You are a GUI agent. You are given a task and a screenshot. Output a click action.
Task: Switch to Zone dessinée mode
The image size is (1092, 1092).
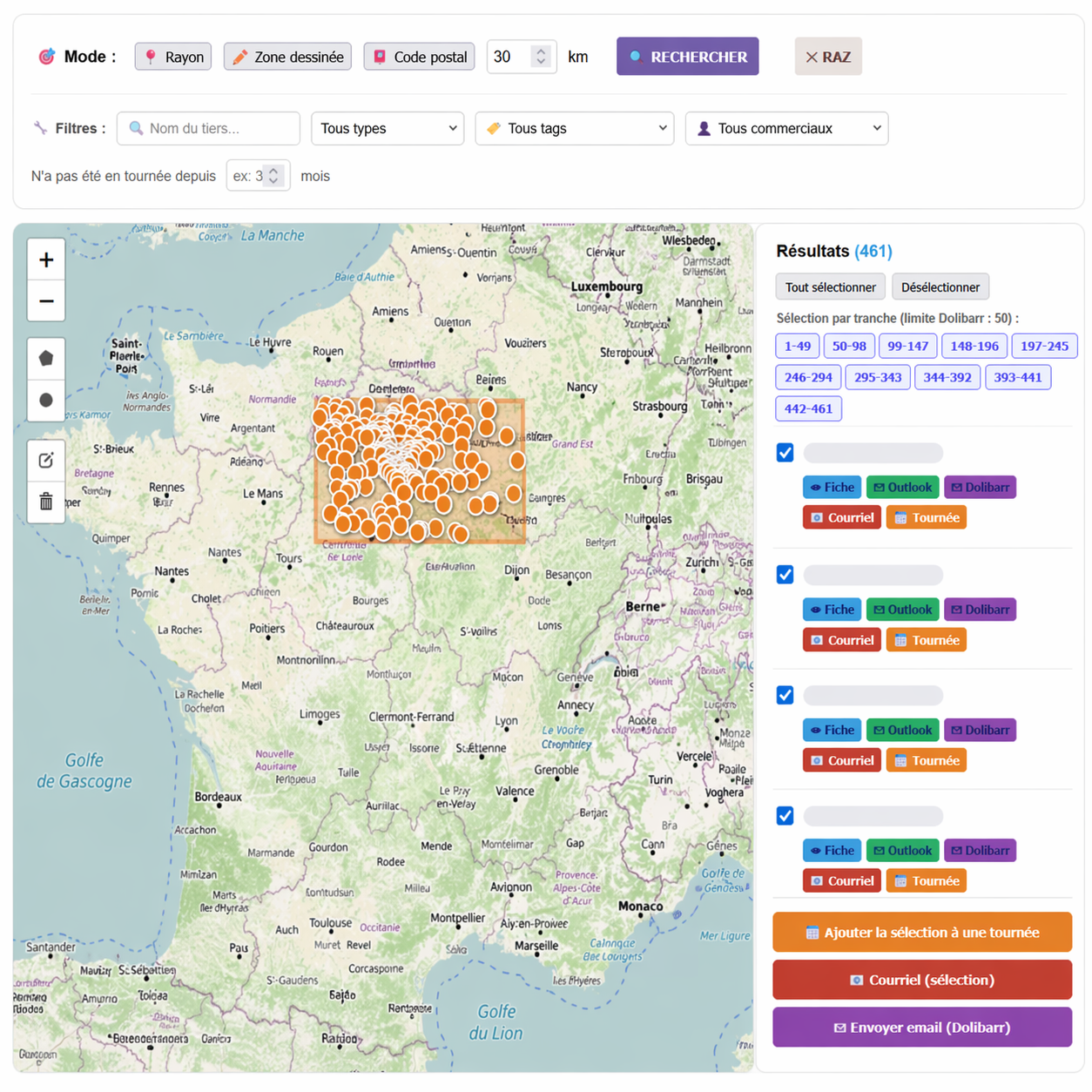[287, 57]
